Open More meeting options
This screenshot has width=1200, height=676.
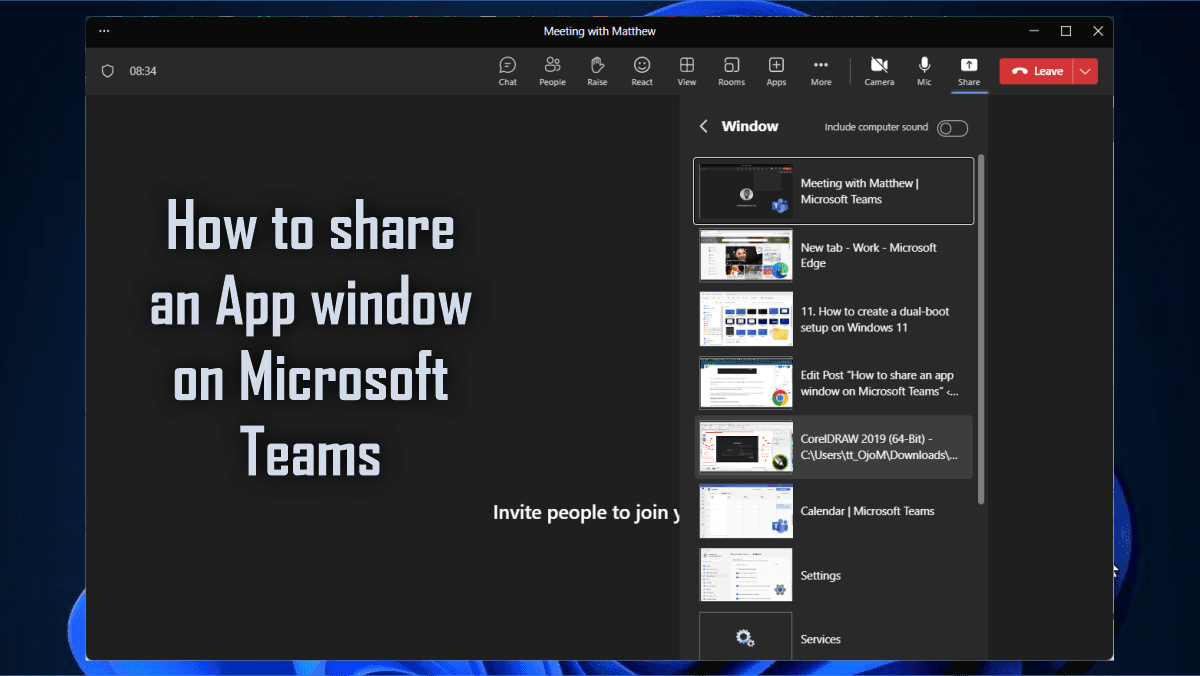point(821,71)
